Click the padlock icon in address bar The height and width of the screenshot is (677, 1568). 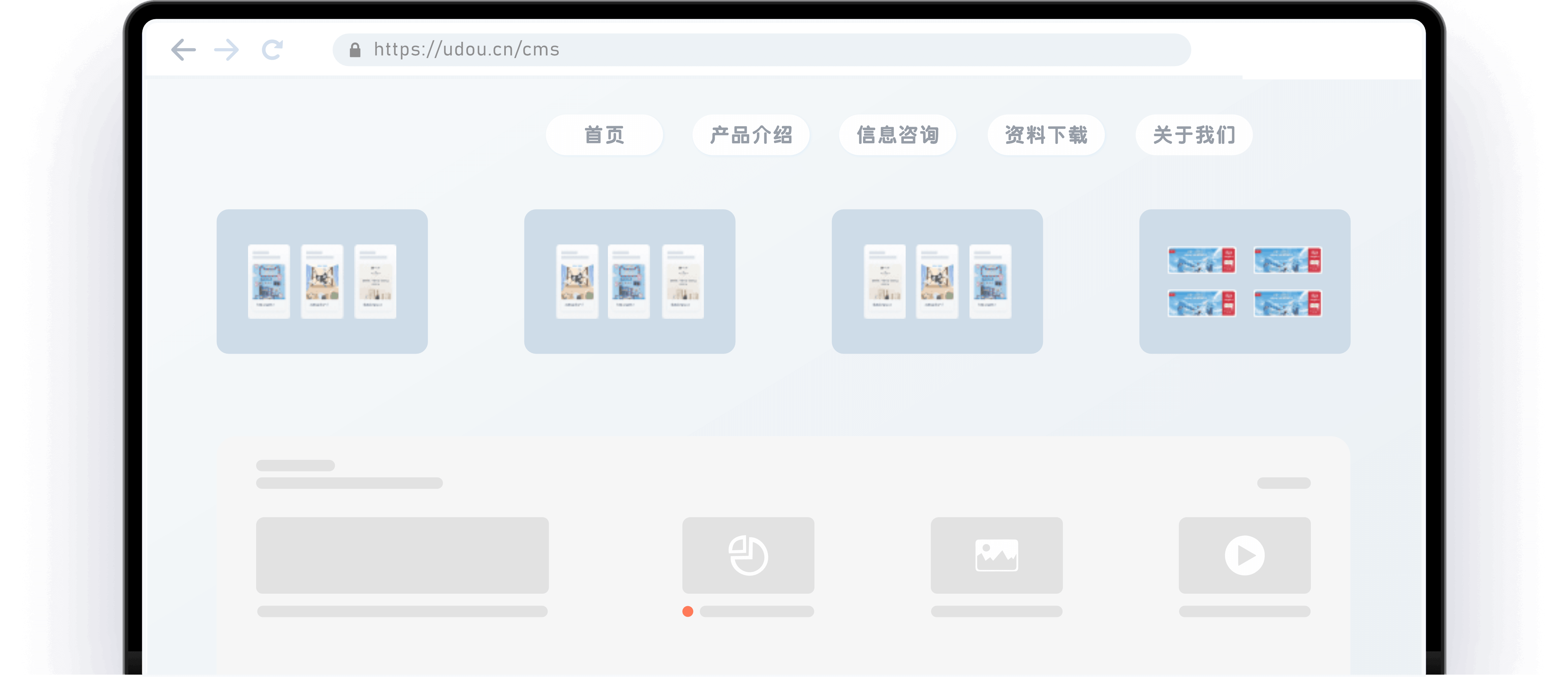coord(355,50)
